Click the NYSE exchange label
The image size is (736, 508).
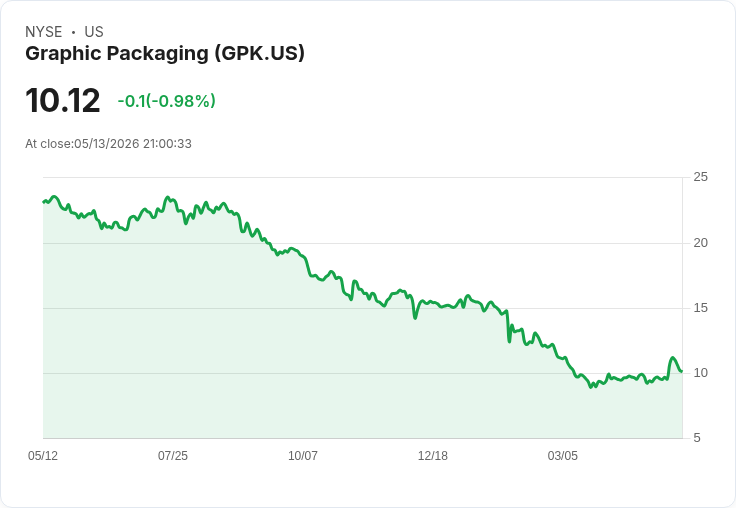point(44,32)
